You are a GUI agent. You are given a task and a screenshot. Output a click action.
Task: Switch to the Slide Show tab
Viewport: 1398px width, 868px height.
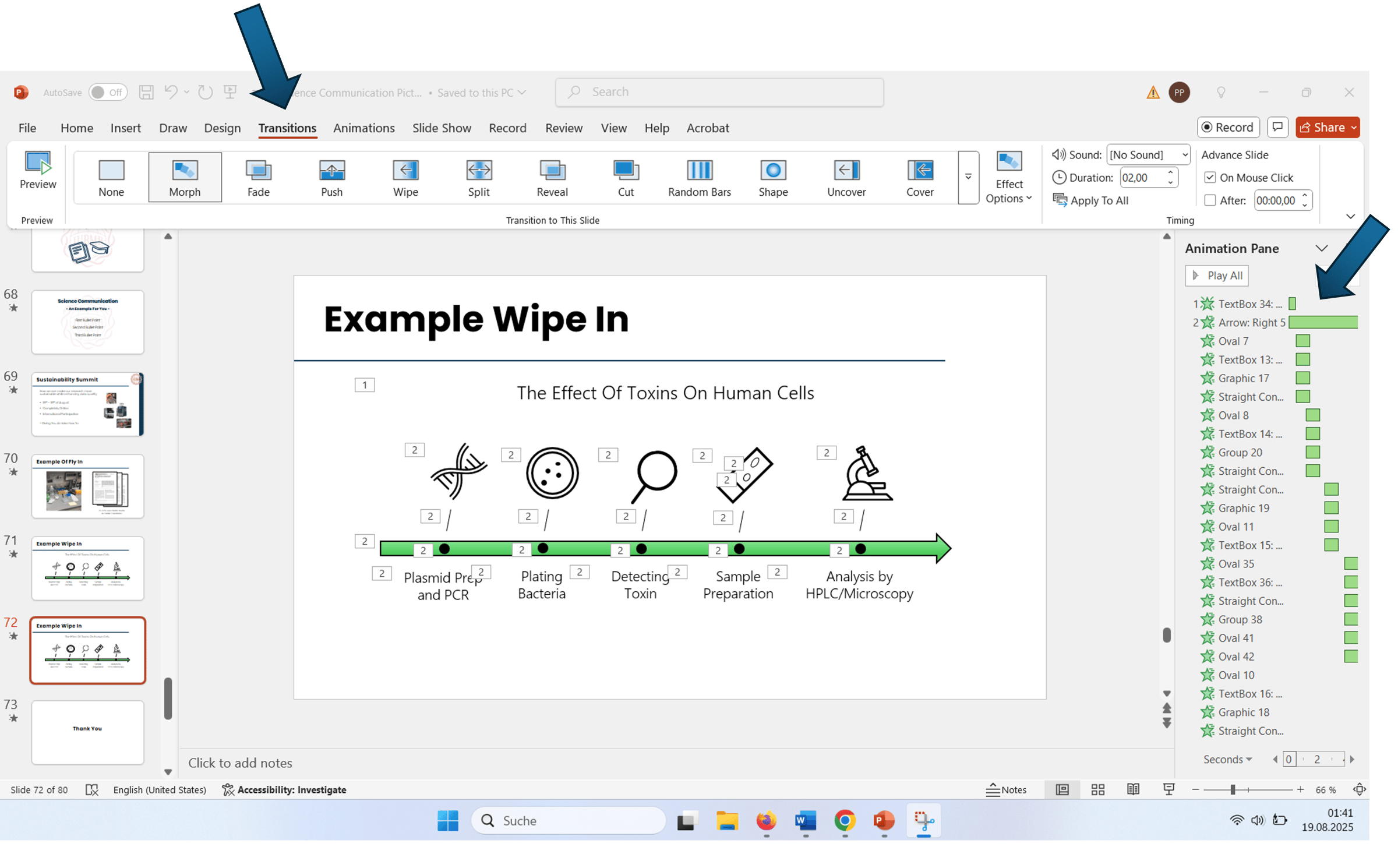(441, 128)
